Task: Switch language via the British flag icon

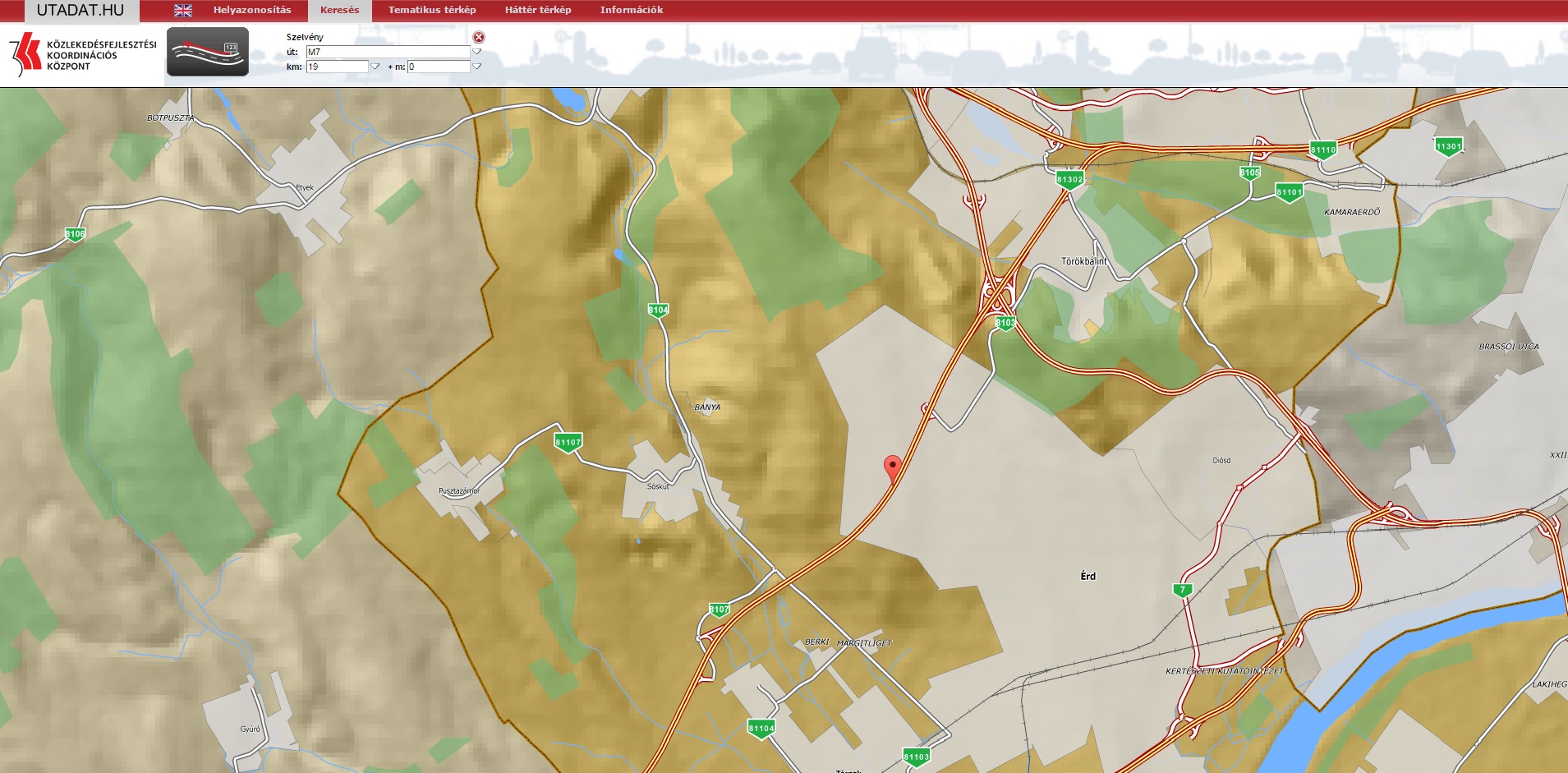Action: pyautogui.click(x=183, y=11)
